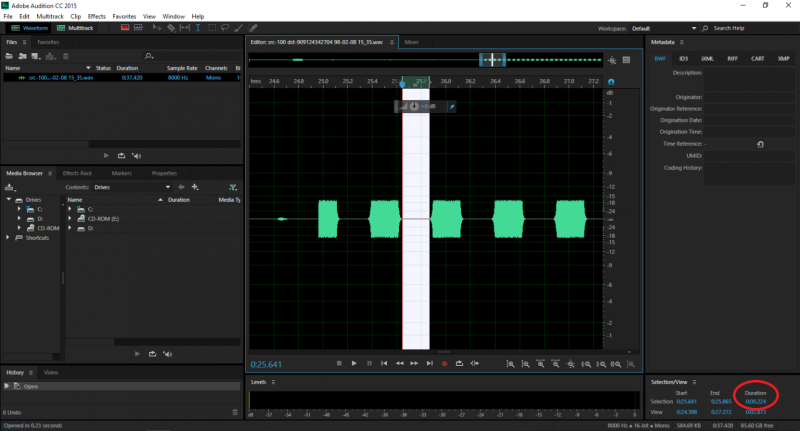Click the Stop button in transport controls
Screen dimensions: 800x431
coord(339,363)
